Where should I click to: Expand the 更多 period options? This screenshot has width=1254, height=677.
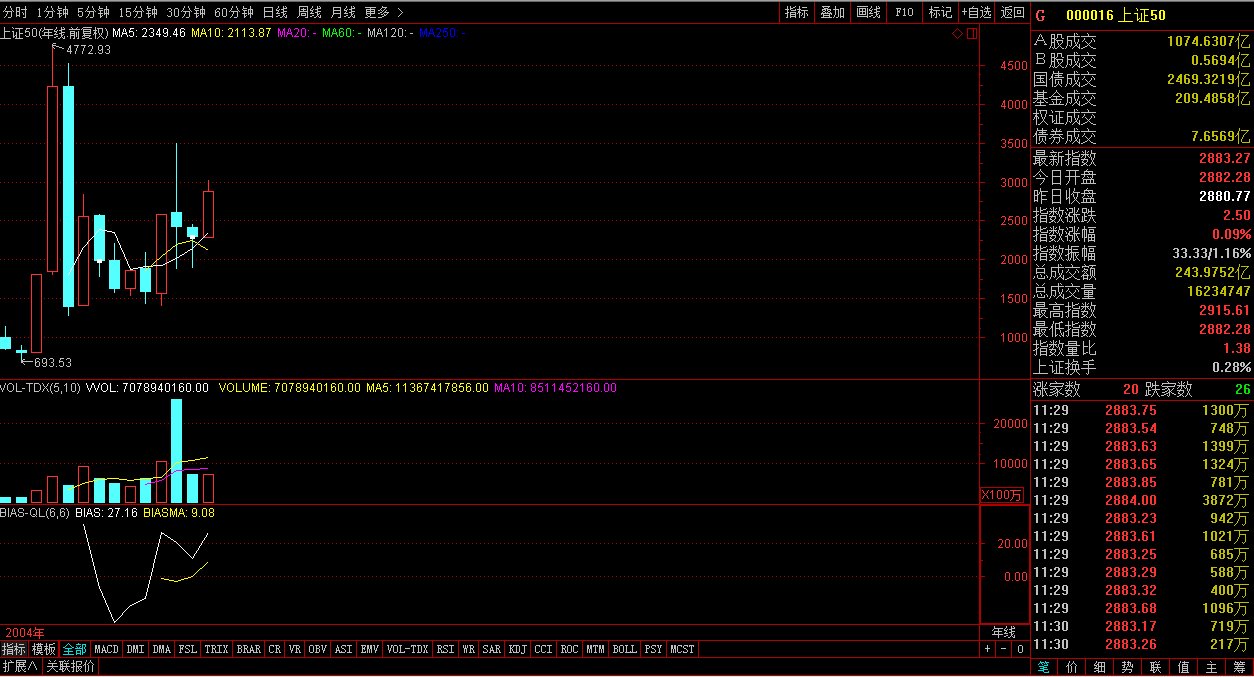[384, 13]
